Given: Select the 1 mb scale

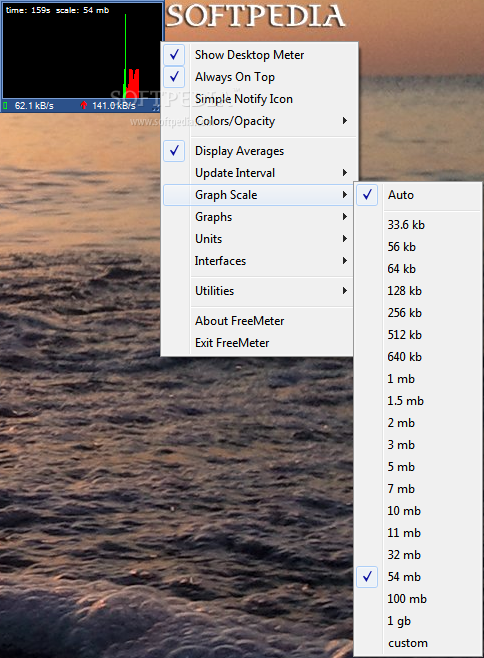Looking at the screenshot, I should pos(418,379).
